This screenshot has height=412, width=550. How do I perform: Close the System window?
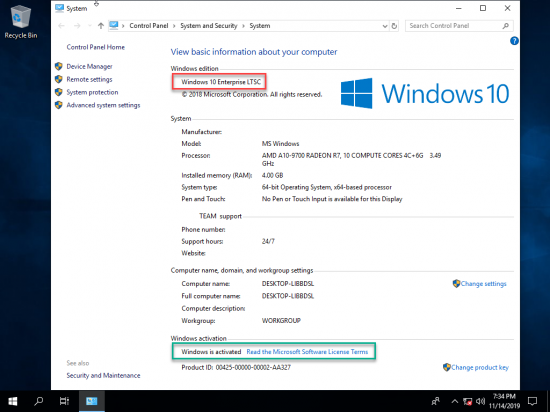click(x=507, y=8)
